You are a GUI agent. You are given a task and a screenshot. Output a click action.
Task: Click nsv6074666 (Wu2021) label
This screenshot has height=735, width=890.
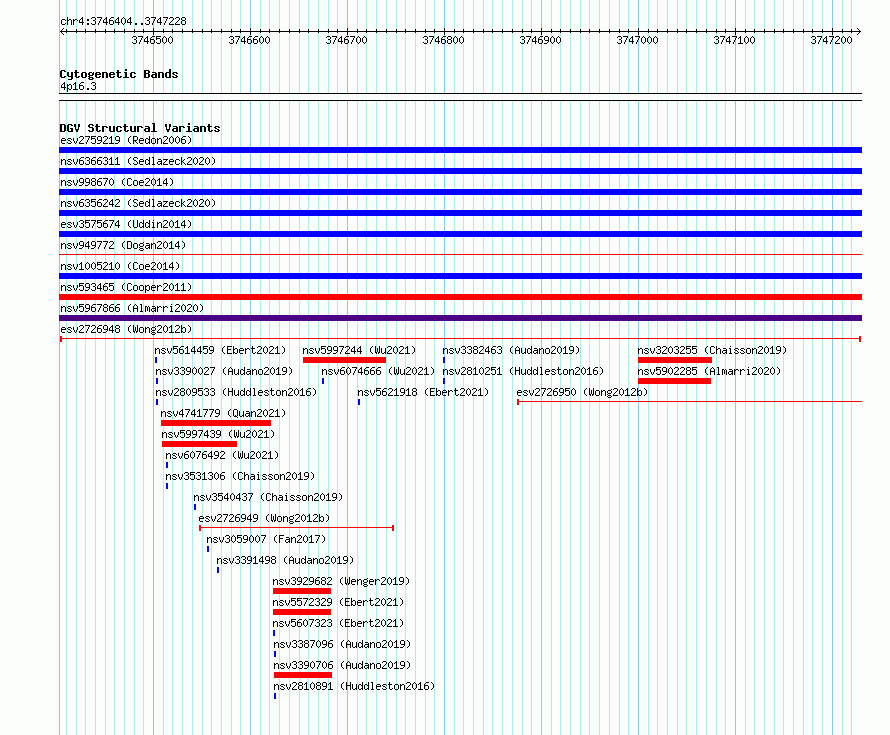pyautogui.click(x=378, y=371)
